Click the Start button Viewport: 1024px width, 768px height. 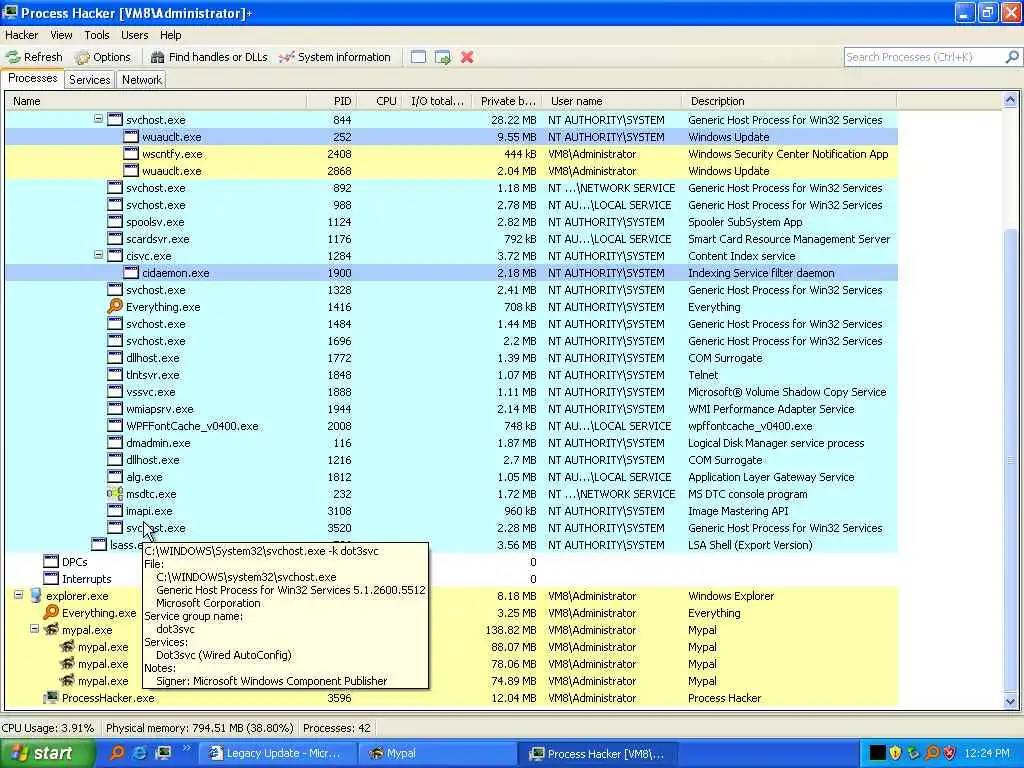point(46,753)
